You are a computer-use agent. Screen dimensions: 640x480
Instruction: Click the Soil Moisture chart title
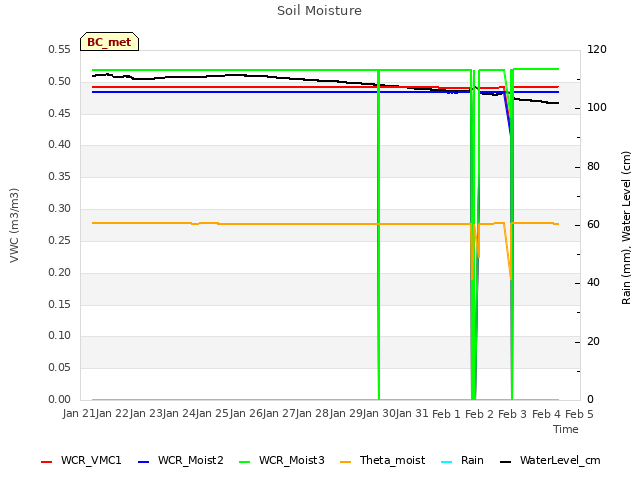pyautogui.click(x=319, y=11)
